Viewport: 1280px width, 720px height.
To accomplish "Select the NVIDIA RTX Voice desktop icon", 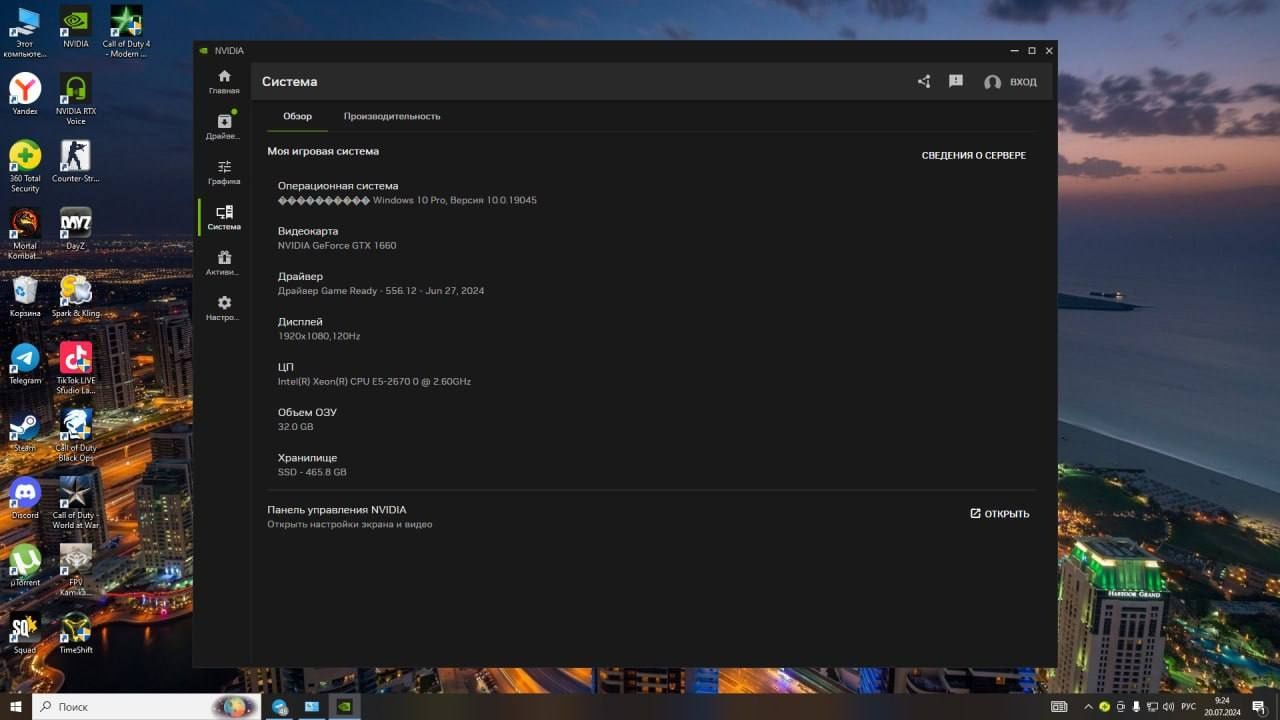I will [x=76, y=99].
